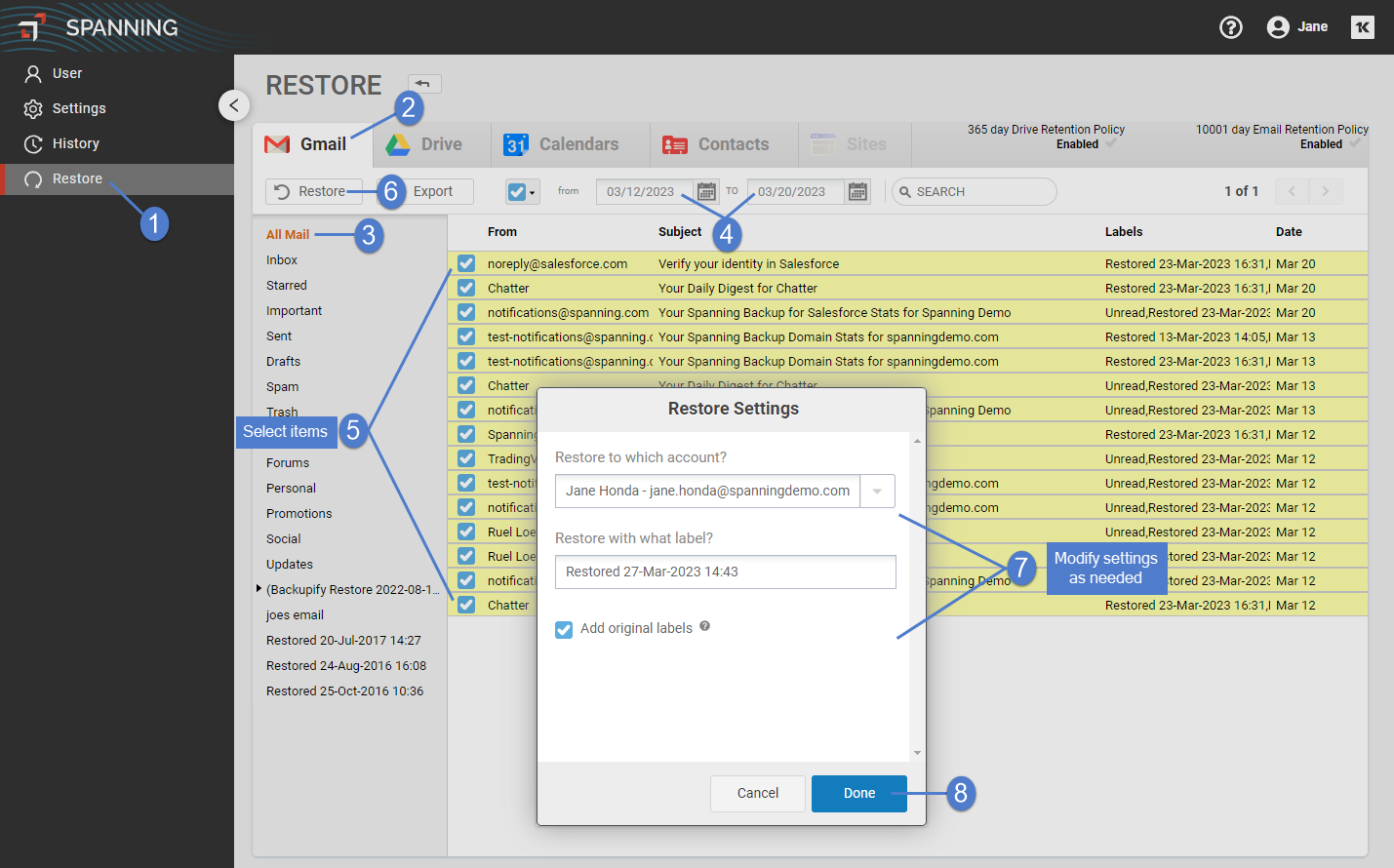The height and width of the screenshot is (868, 1394).
Task: Select the Jane Honda account combo box
Action: pyautogui.click(x=725, y=491)
